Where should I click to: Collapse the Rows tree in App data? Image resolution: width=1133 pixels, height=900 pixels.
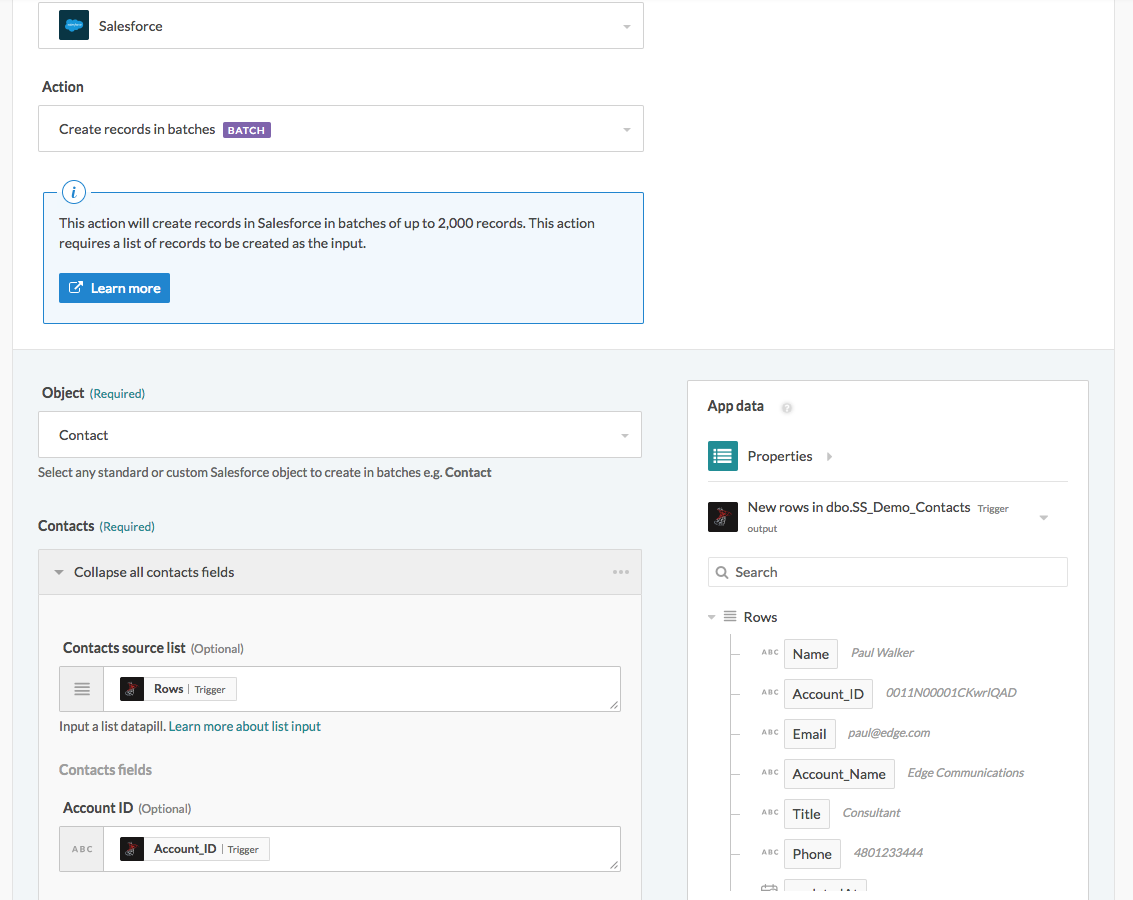(x=712, y=617)
